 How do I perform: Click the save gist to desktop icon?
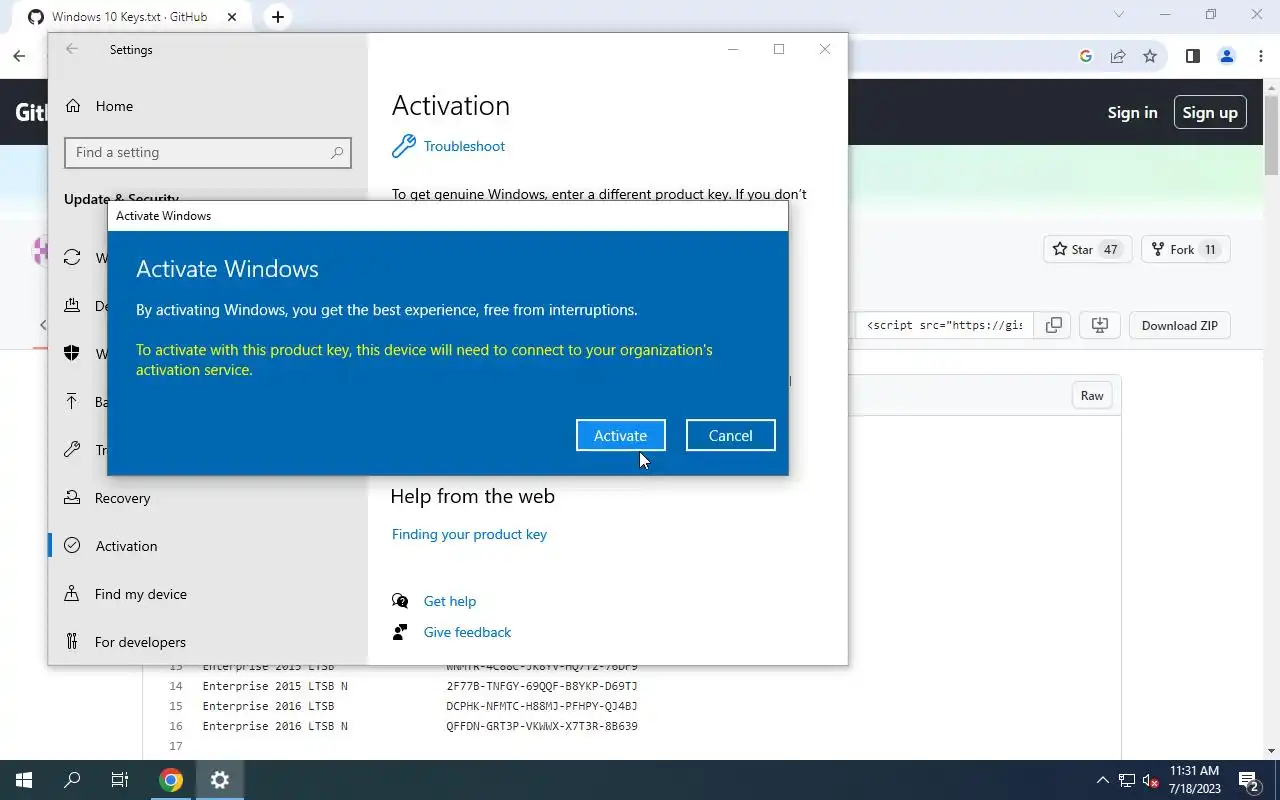tap(1100, 325)
